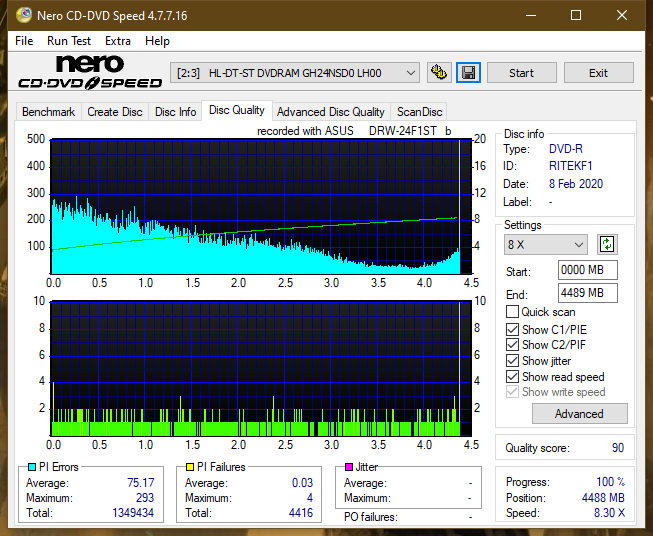
Task: Click PI Errors total 1349434
Action: click(133, 513)
